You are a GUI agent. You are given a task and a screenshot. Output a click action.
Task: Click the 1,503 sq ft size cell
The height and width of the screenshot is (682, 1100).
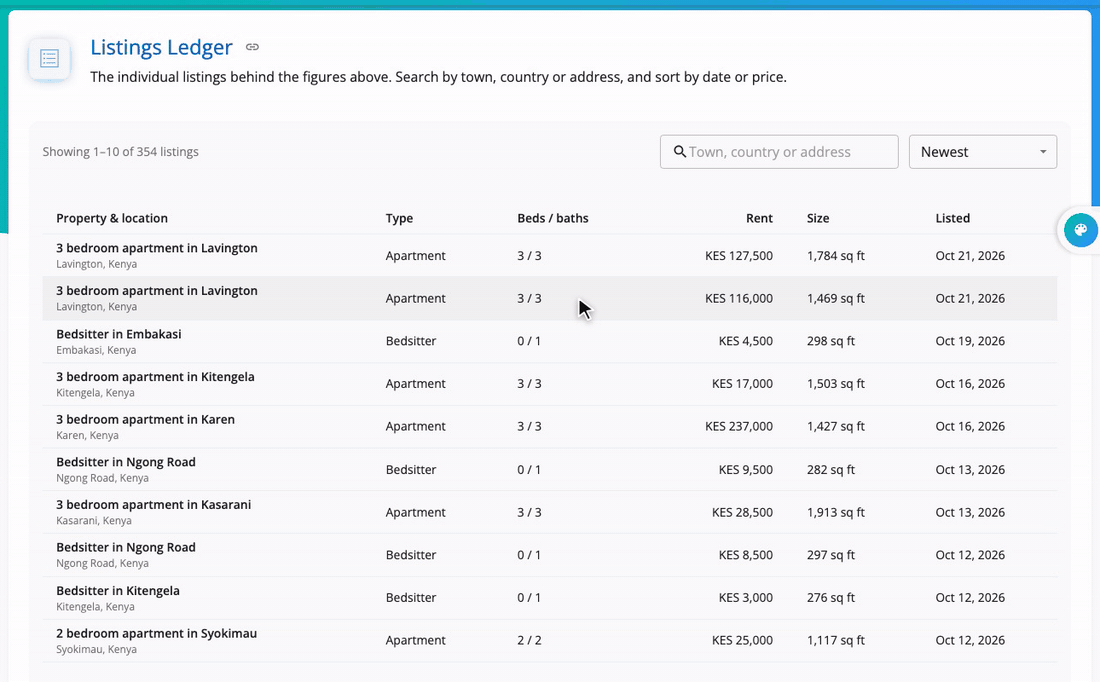(836, 384)
